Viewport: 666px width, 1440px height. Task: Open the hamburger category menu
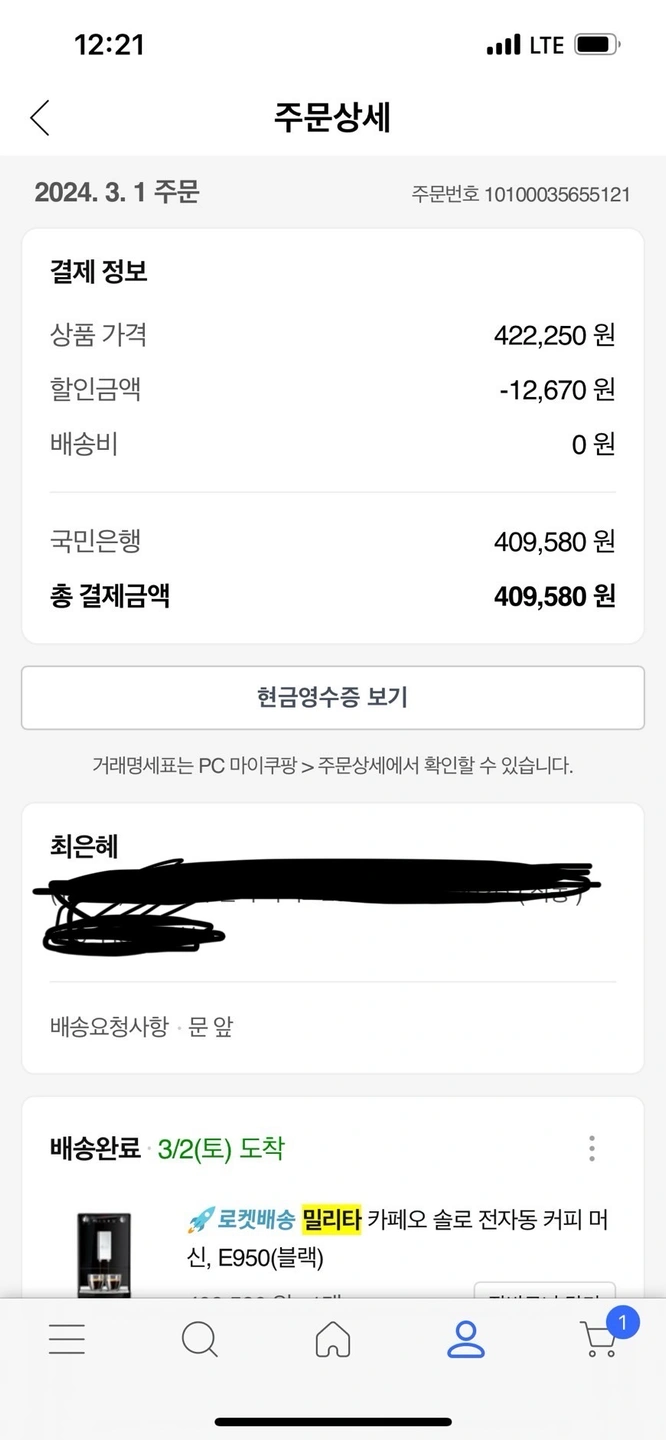(x=67, y=1339)
